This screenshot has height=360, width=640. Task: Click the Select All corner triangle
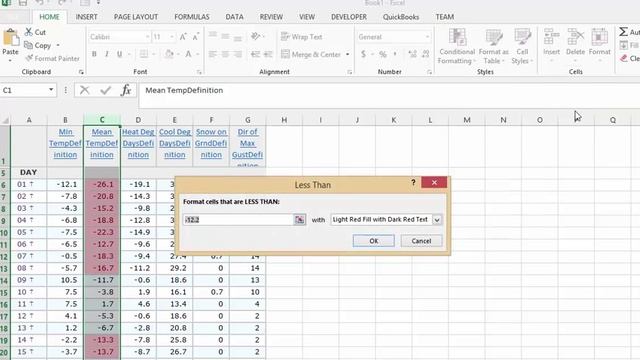point(5,120)
